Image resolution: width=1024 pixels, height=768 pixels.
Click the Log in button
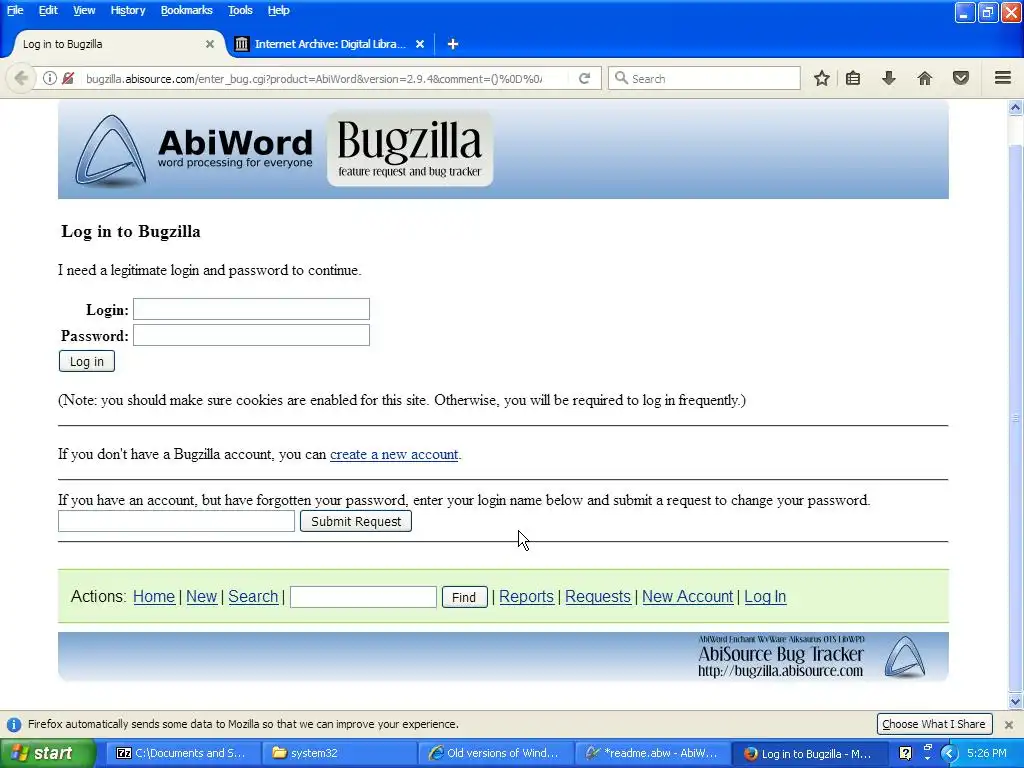(x=87, y=361)
